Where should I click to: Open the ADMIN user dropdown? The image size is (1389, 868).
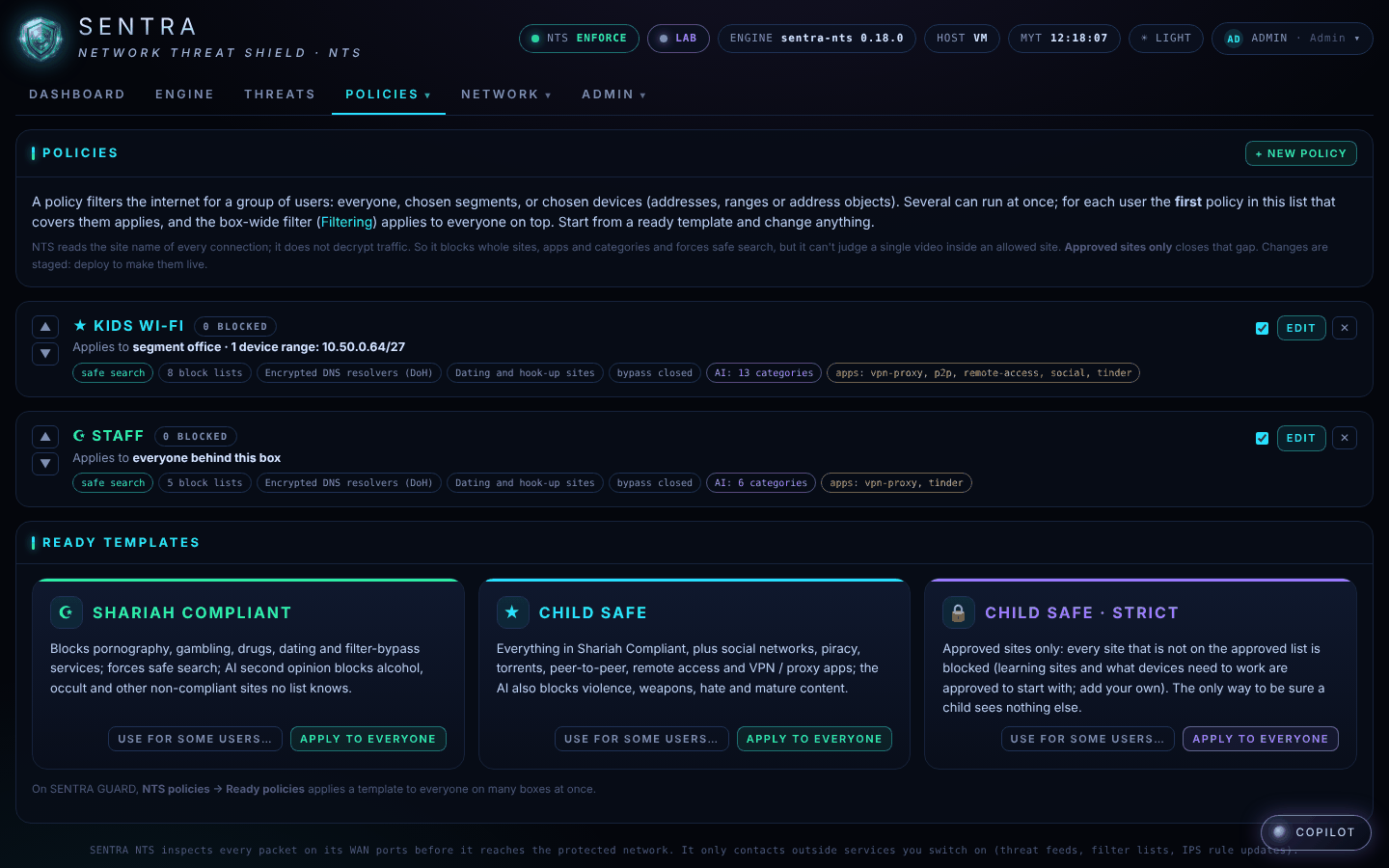click(1293, 39)
